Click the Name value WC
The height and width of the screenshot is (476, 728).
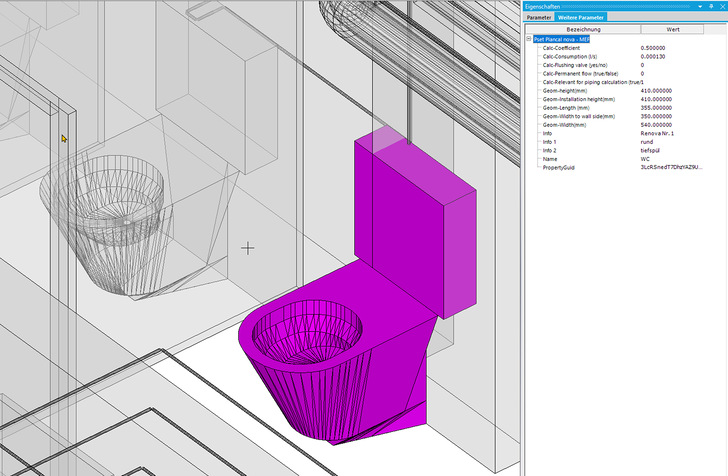pyautogui.click(x=646, y=159)
